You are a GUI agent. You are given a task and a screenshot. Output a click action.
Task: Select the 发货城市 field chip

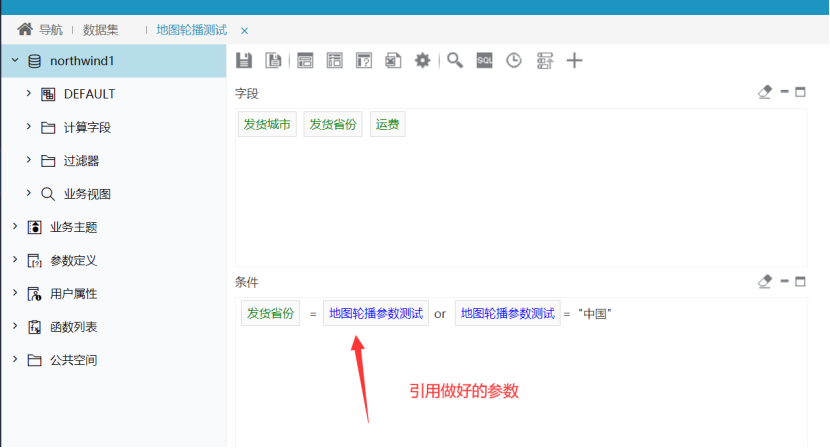point(267,124)
